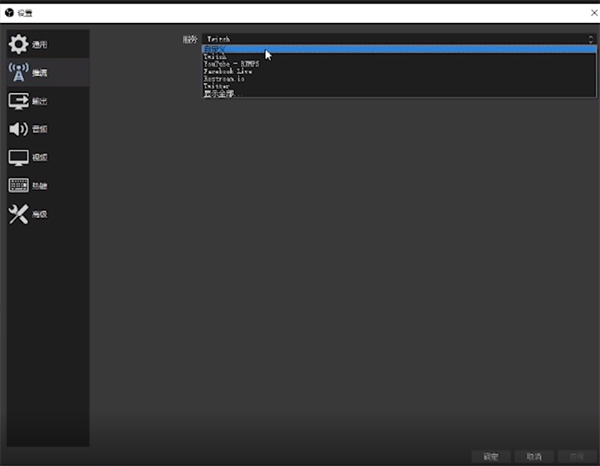The width and height of the screenshot is (600, 466).
Task: Pick Twitter from the service dropdown
Action: (217, 86)
